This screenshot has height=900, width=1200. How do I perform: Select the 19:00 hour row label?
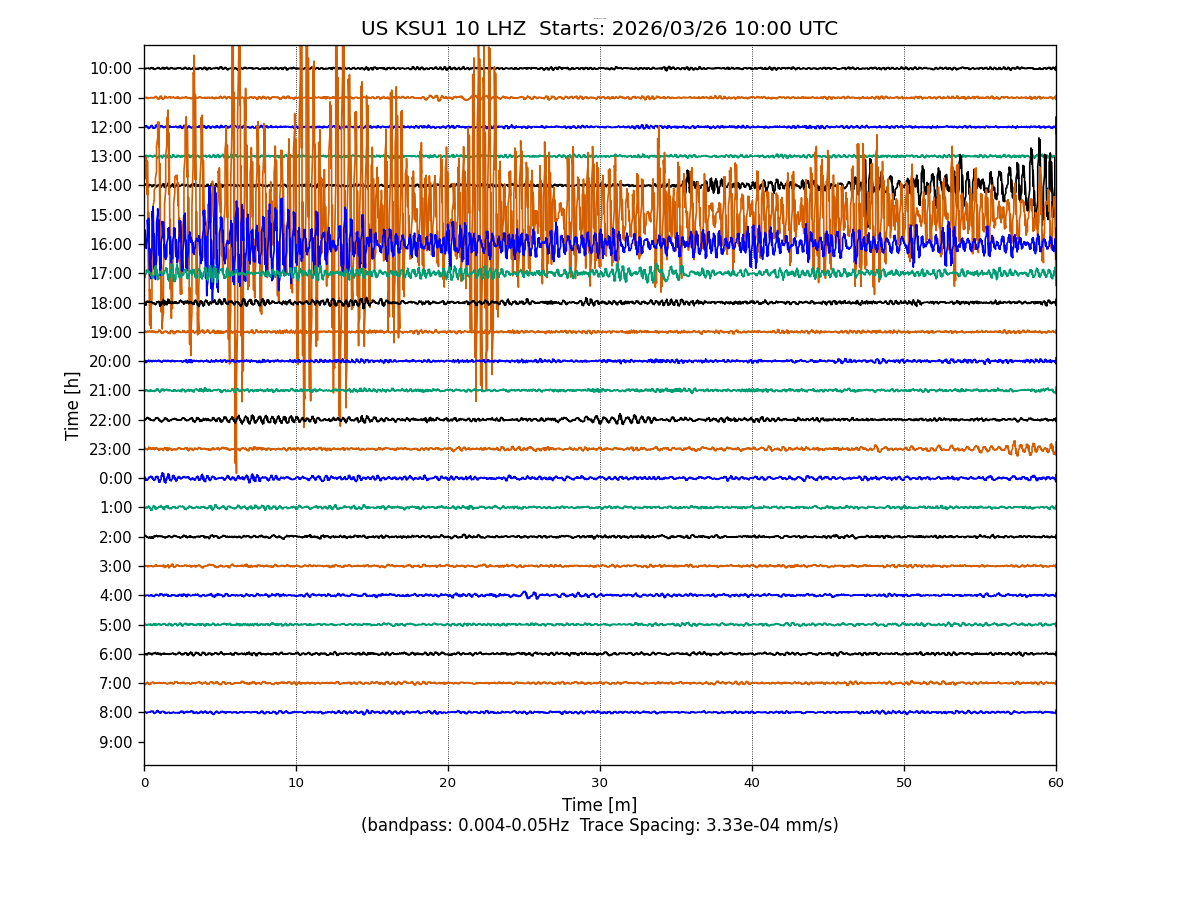(111, 332)
